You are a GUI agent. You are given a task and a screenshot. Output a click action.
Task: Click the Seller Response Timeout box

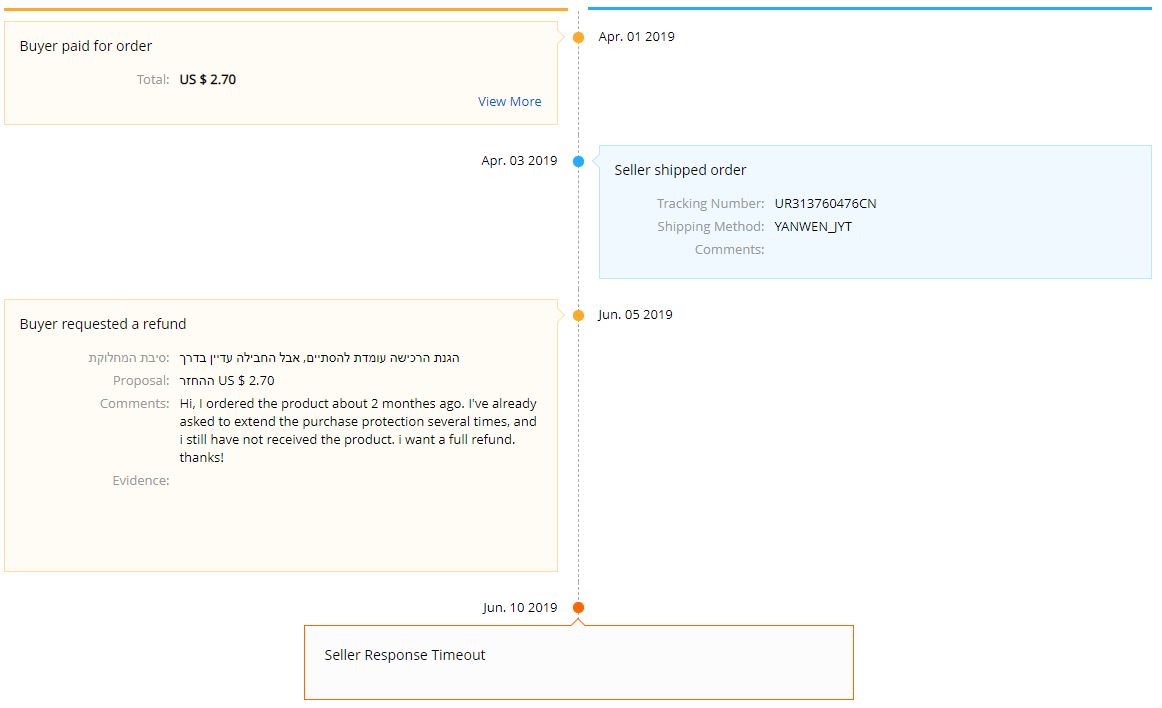pos(578,661)
